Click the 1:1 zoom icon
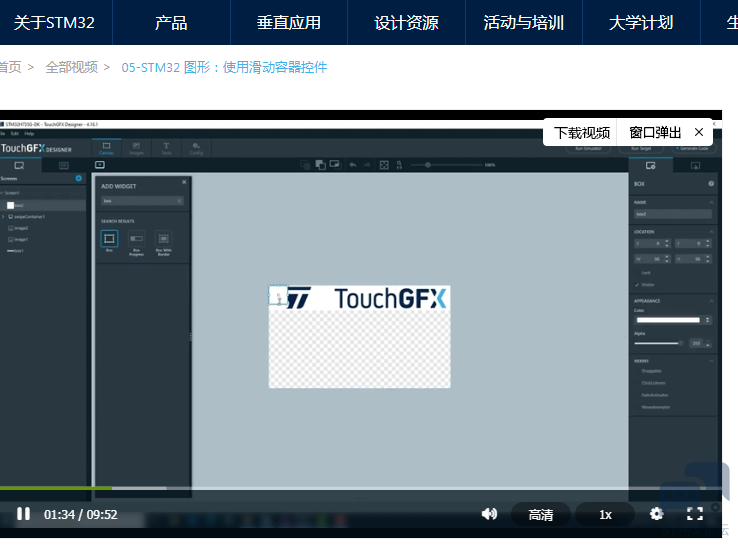738x545 pixels. pos(399,165)
